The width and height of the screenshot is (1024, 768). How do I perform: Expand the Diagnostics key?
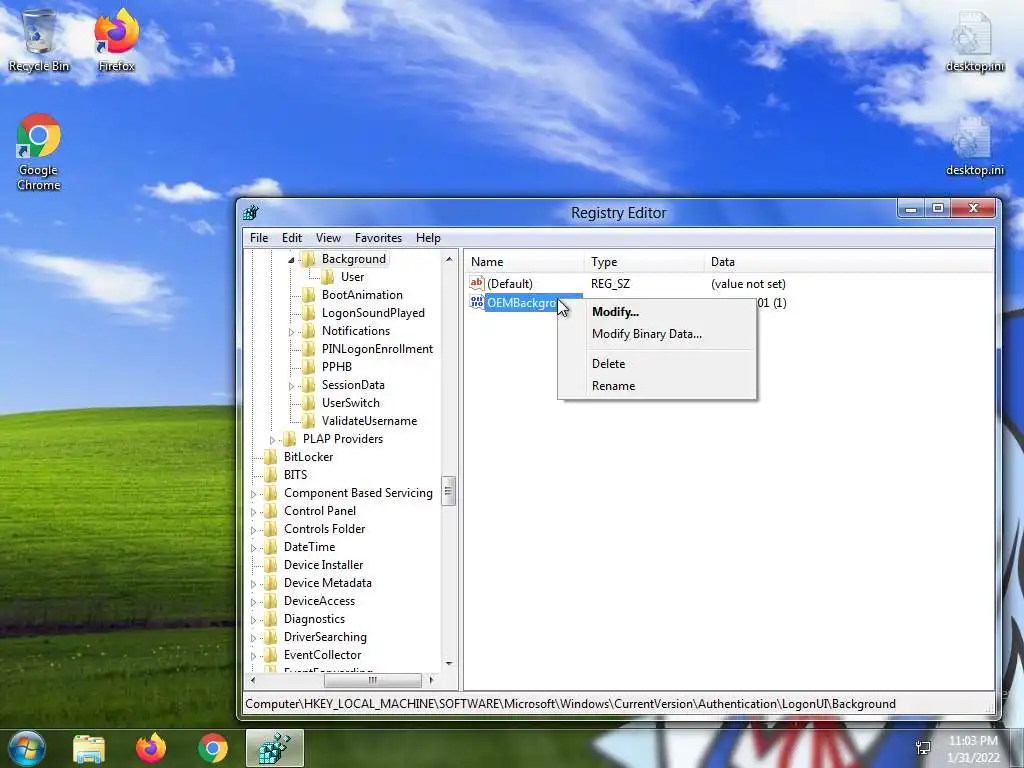[253, 620]
